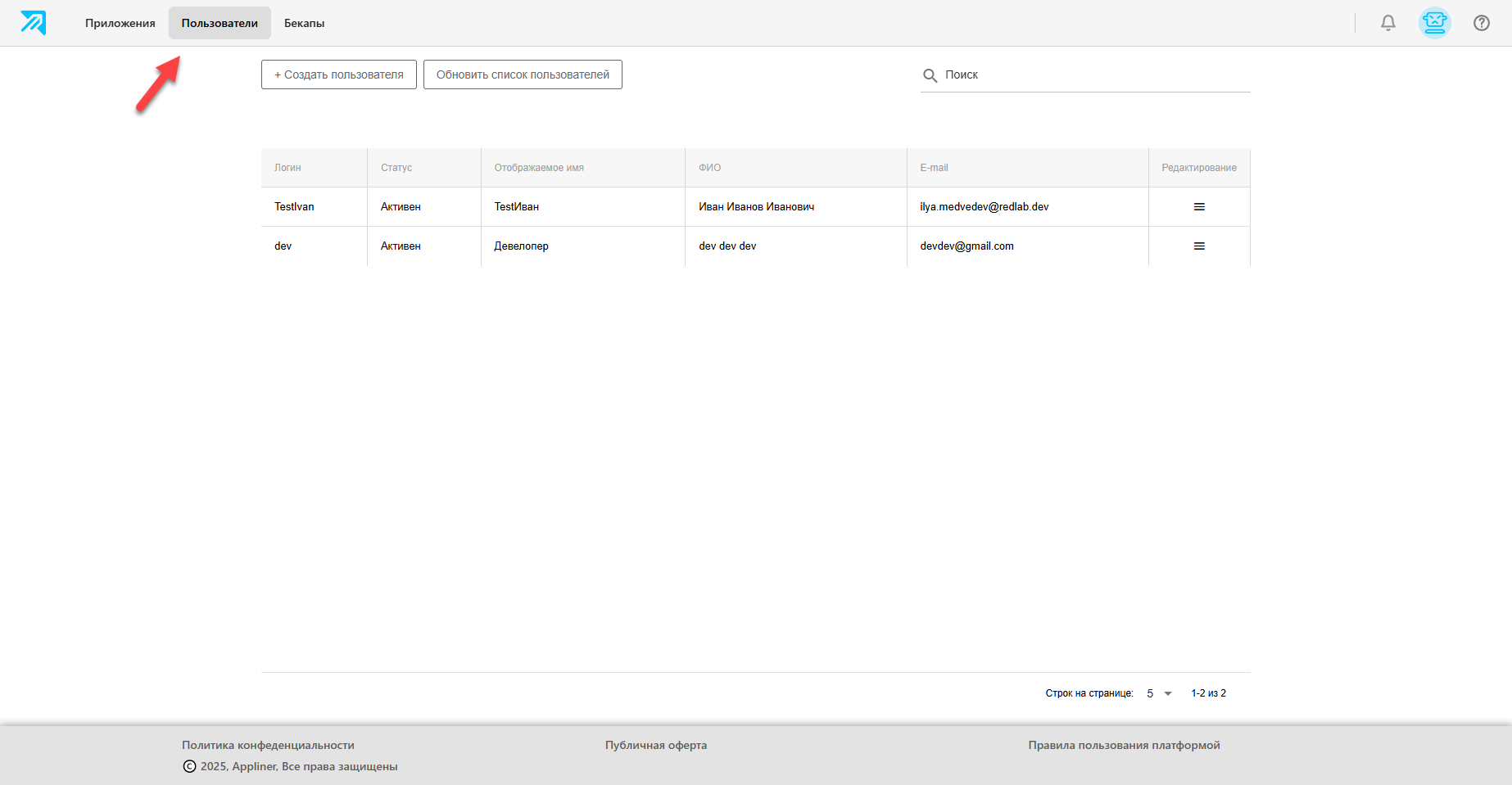Image resolution: width=1512 pixels, height=785 pixels.
Task: Focus the Поиск search field
Action: [1085, 74]
